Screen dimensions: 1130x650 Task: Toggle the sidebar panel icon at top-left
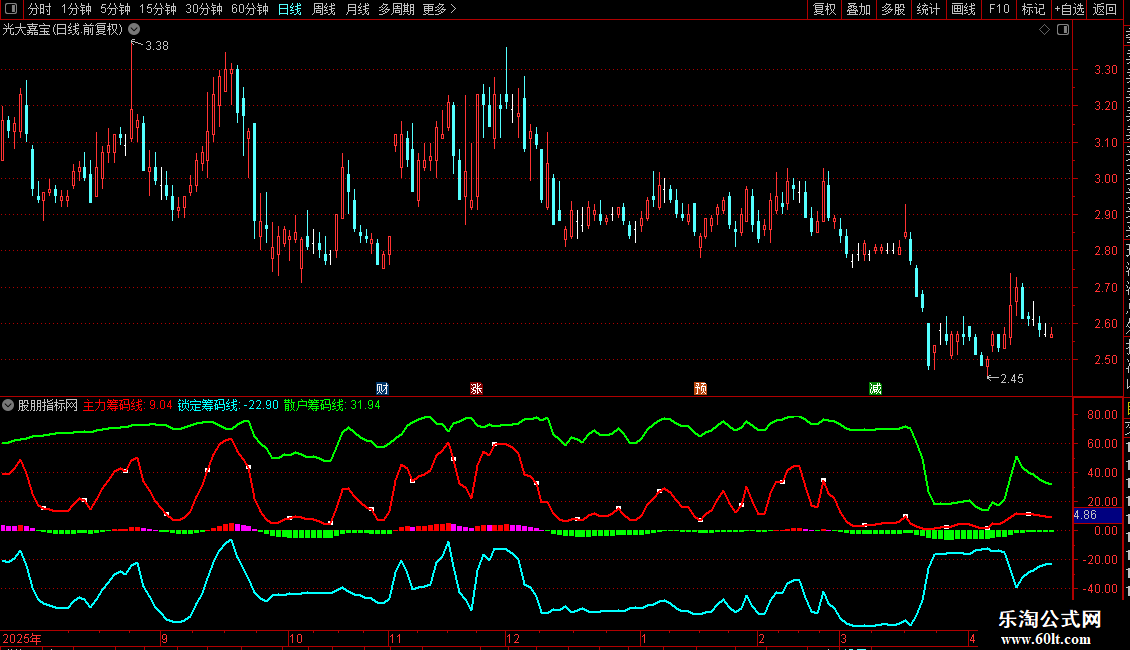(x=11, y=9)
